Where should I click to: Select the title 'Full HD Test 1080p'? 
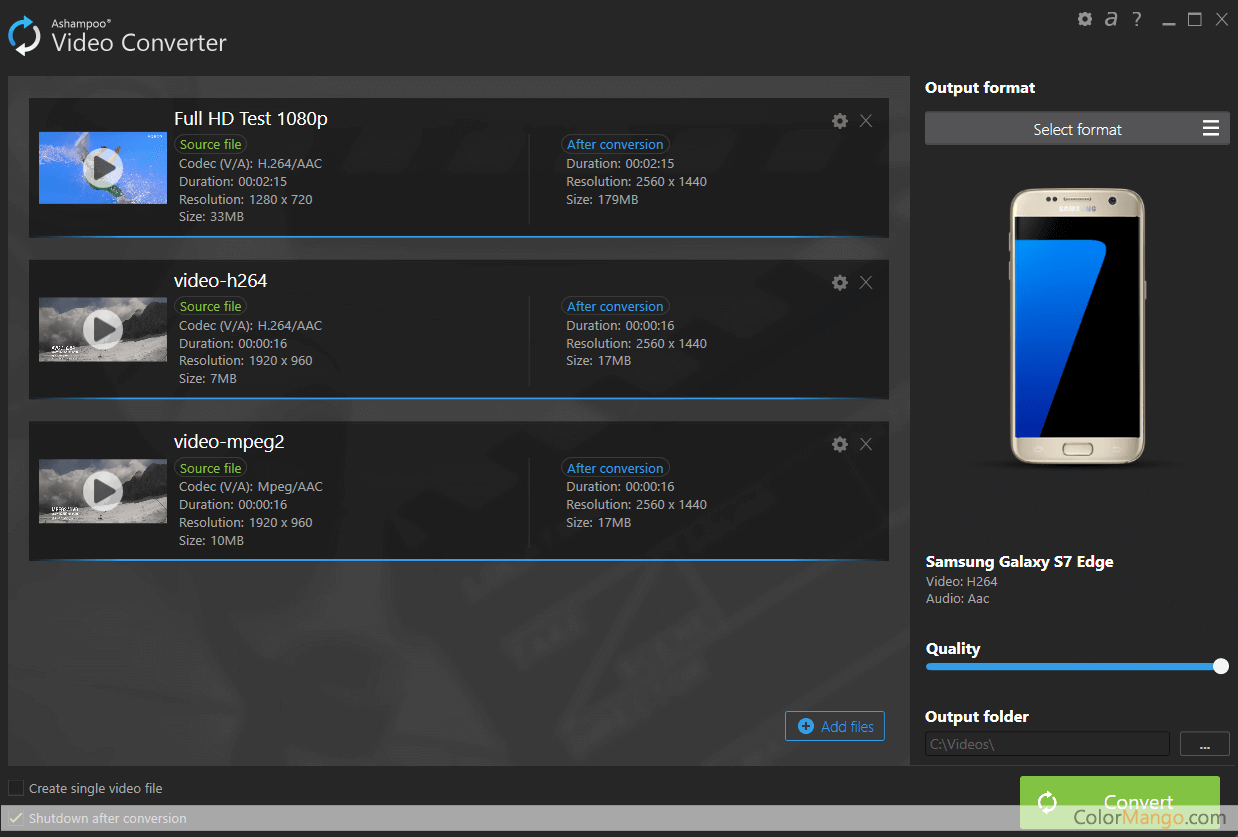coord(251,119)
